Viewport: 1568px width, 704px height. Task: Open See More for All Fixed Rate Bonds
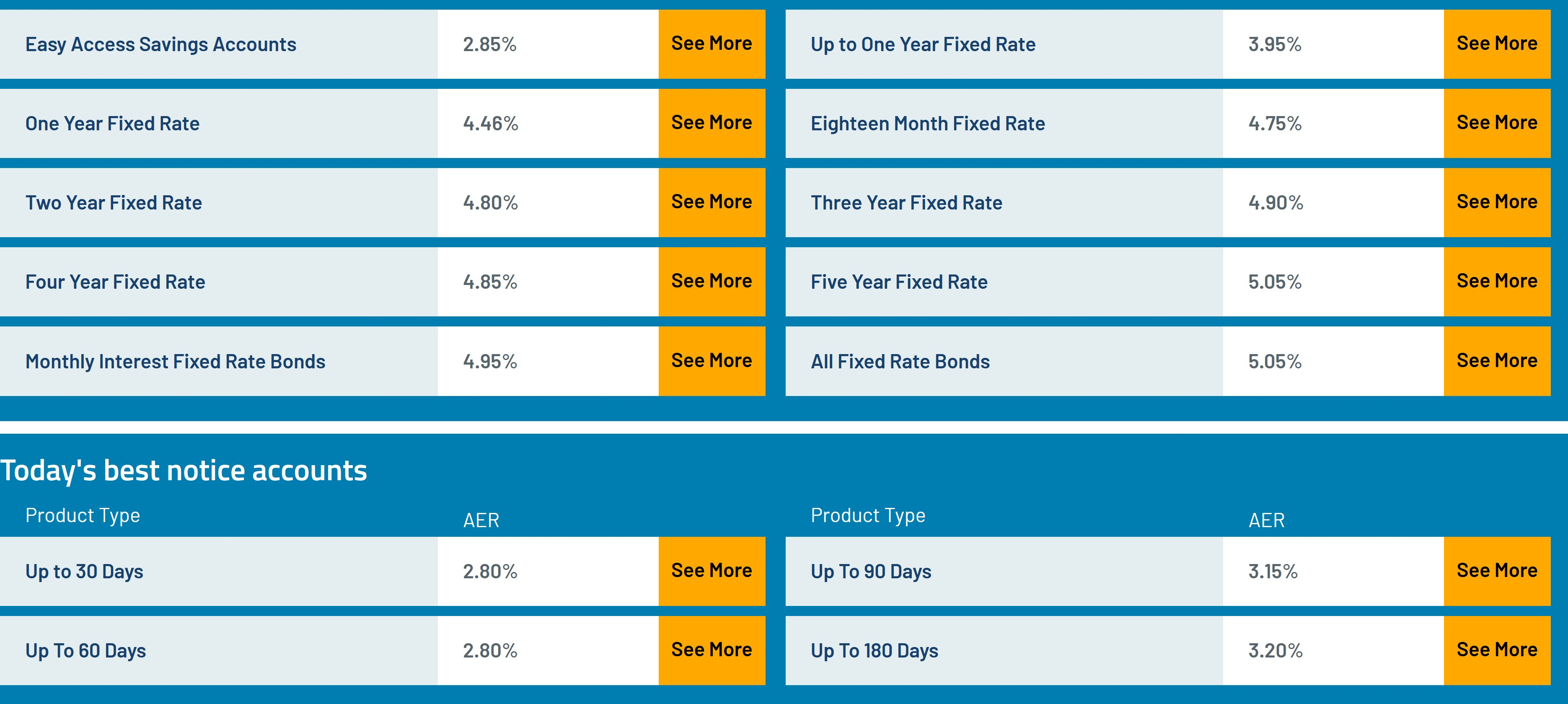(x=1497, y=361)
